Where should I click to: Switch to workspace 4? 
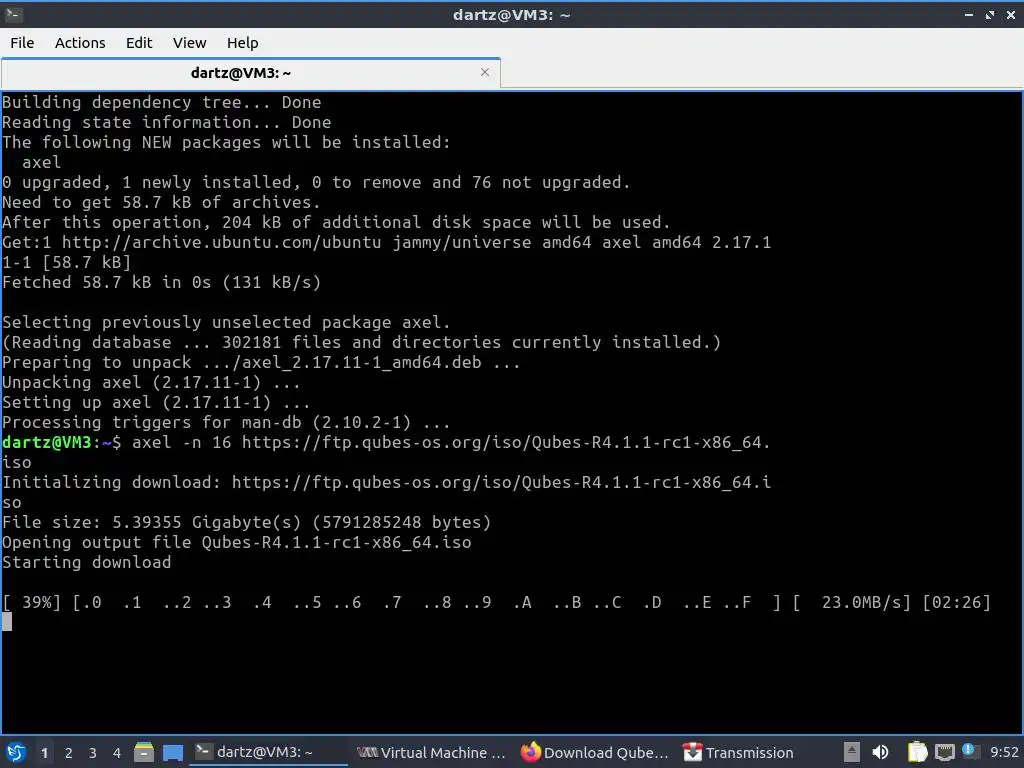[x=117, y=753]
